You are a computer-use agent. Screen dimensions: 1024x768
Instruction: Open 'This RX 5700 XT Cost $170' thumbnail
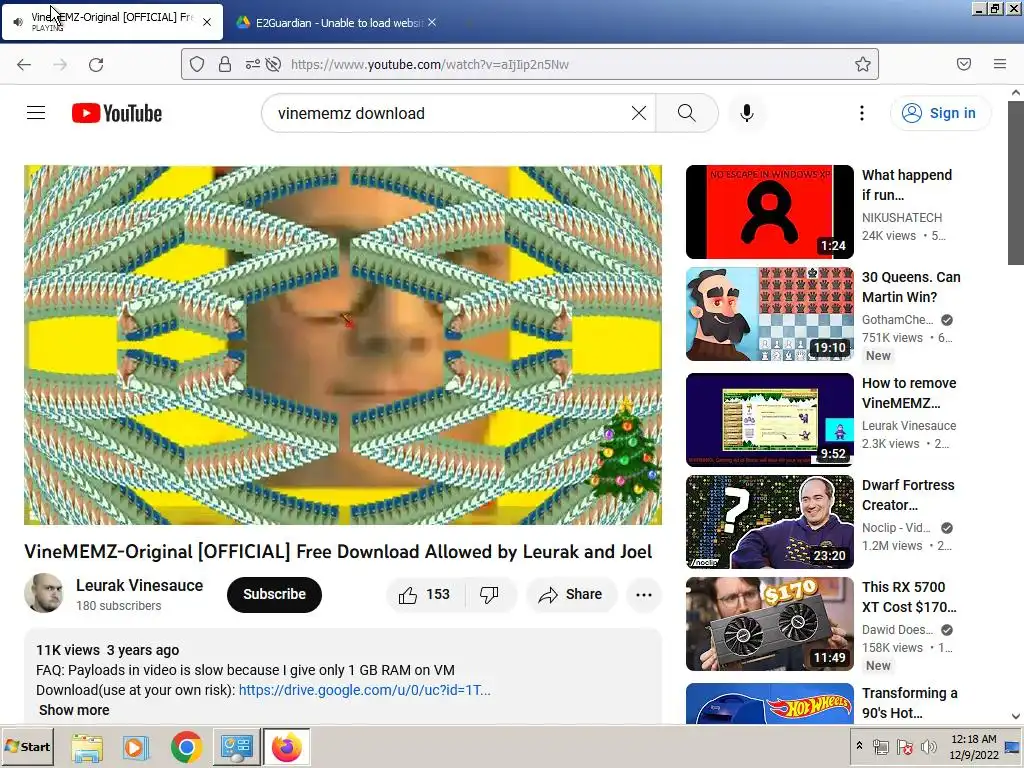tap(769, 624)
